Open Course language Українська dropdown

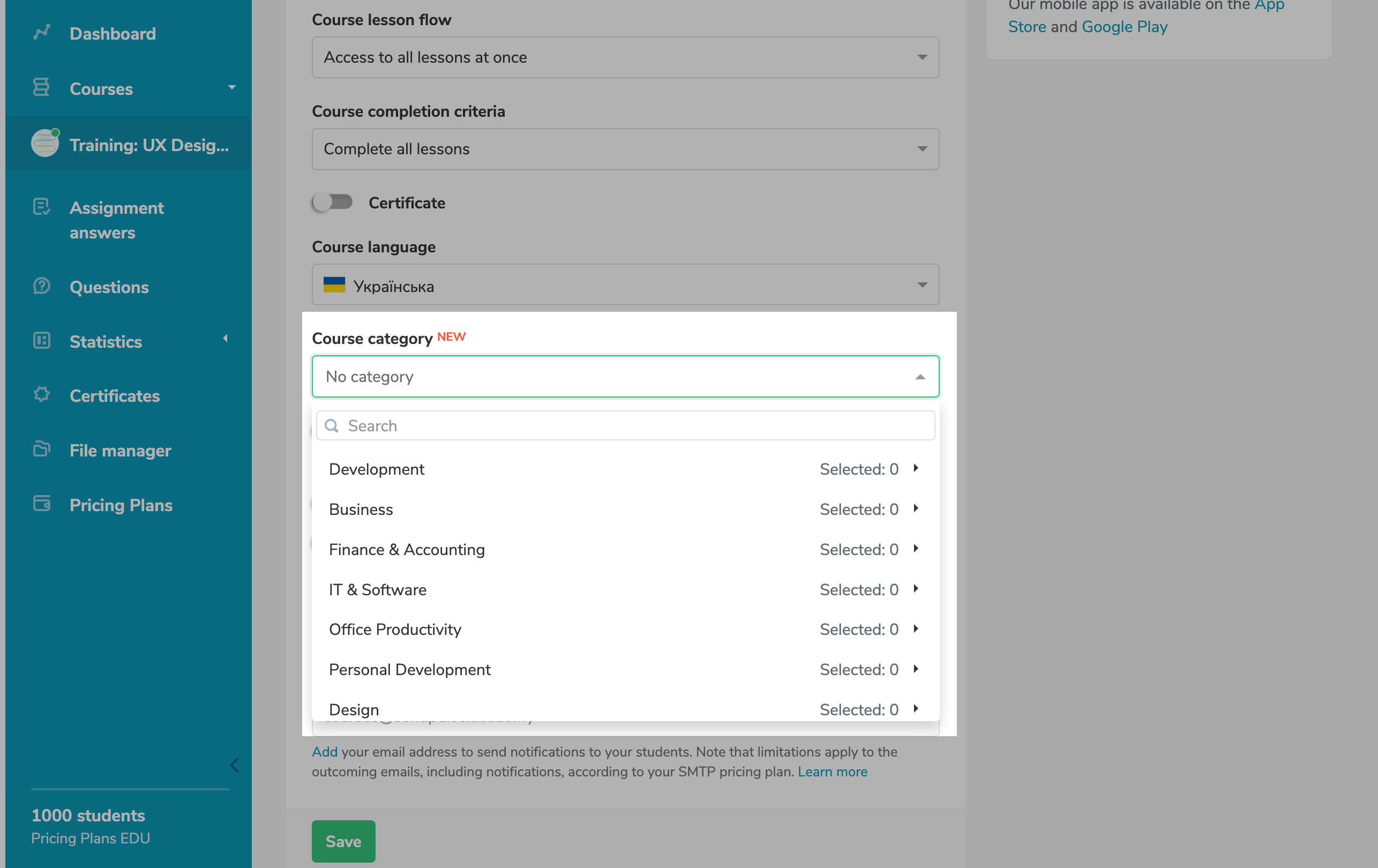click(625, 285)
